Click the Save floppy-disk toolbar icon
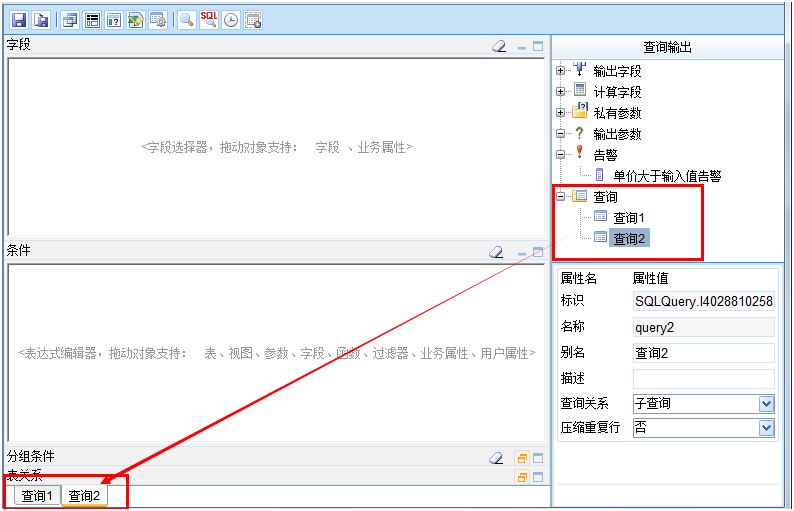This screenshot has height=511, width=794. point(19,20)
